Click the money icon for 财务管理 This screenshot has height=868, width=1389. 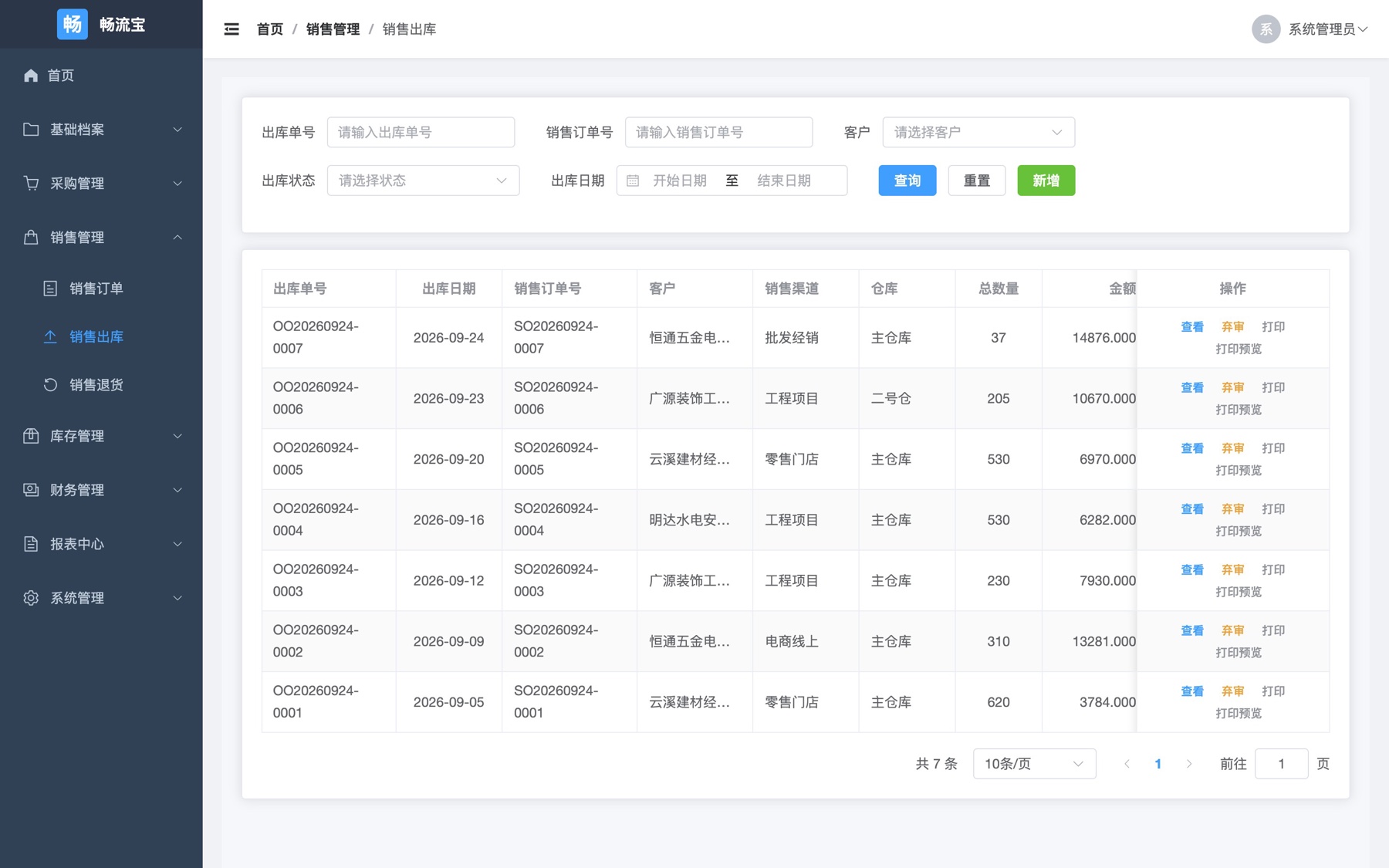click(x=31, y=490)
